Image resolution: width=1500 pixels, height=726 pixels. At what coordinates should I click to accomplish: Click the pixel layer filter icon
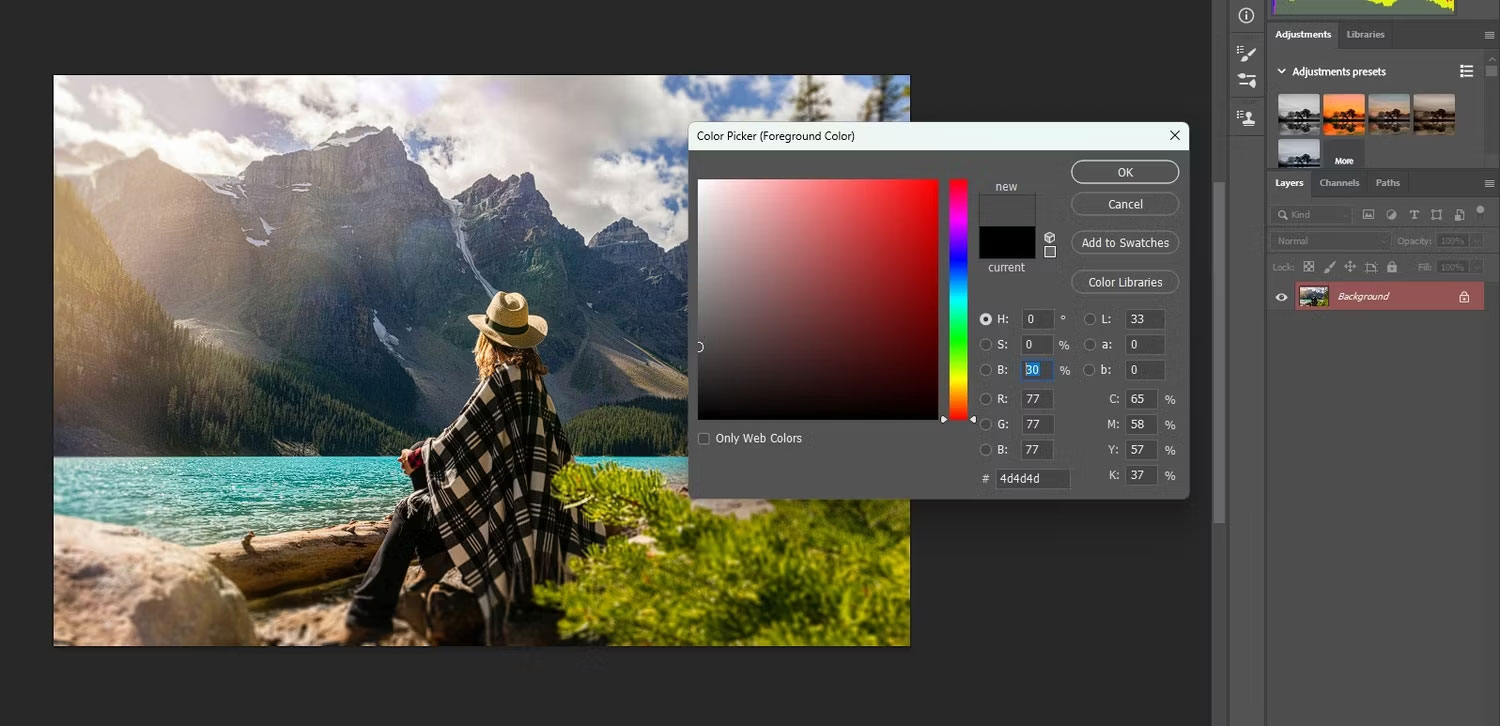(x=1368, y=215)
